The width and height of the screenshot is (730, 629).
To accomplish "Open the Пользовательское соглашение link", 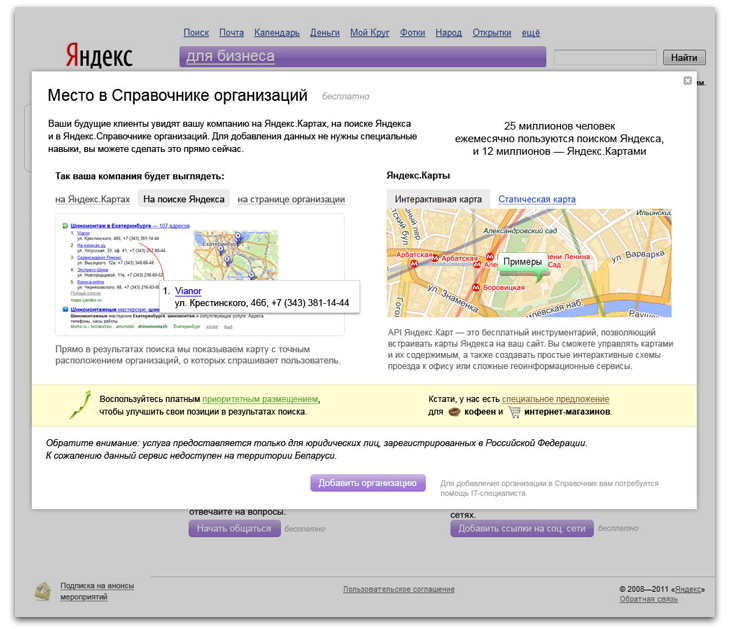I will (399, 589).
